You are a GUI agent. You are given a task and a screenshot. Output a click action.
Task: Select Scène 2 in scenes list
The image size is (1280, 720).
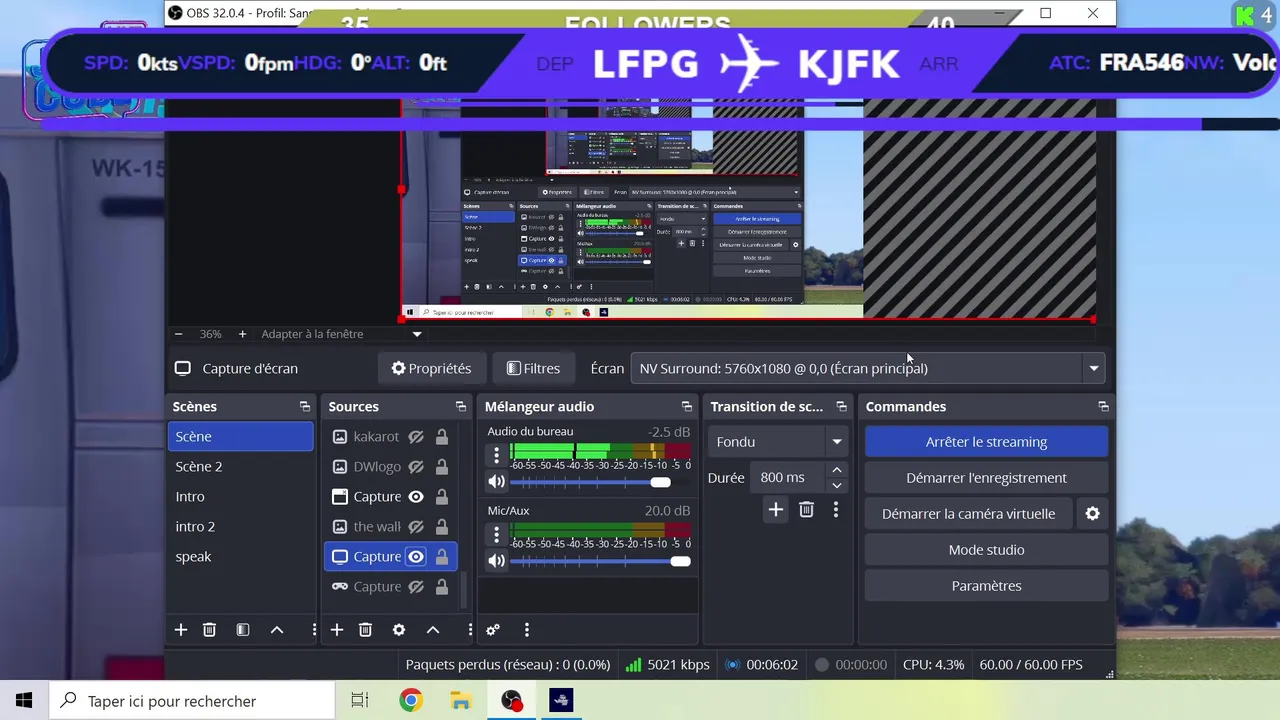(x=240, y=466)
